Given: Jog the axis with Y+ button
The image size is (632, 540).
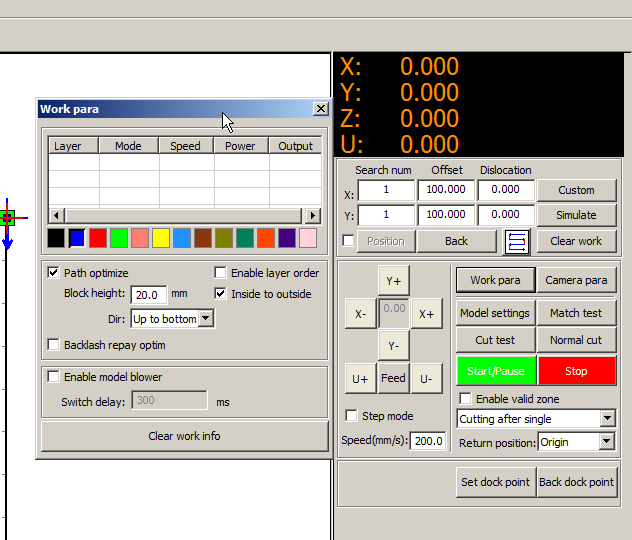Looking at the screenshot, I should [x=394, y=281].
